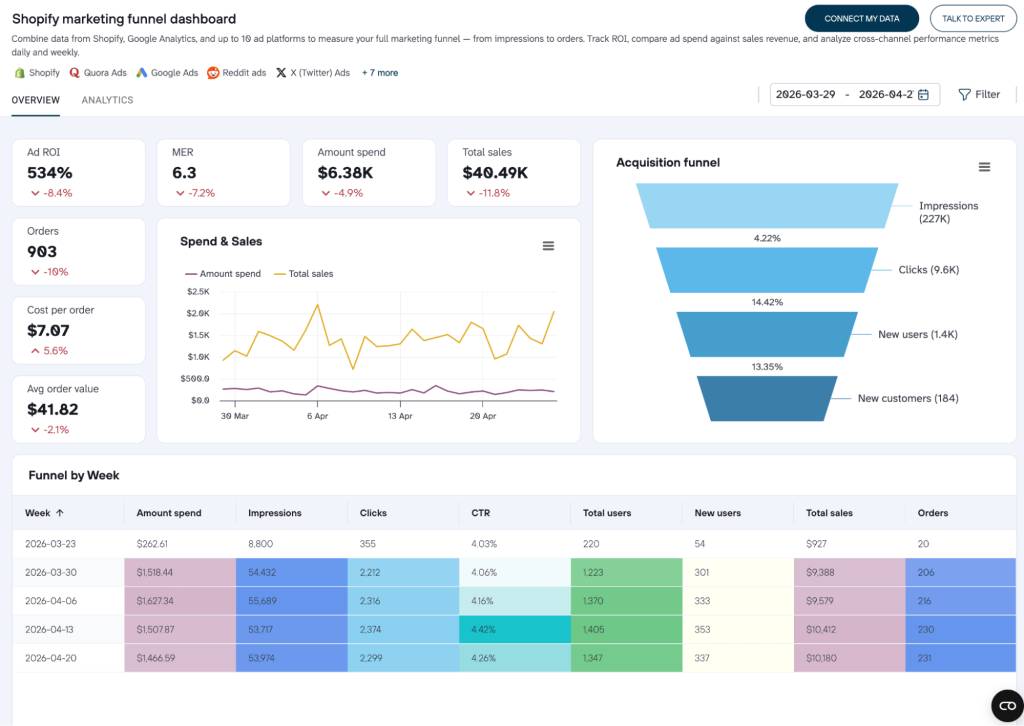Click the Funnel by Week heading
Viewport: 1024px width, 726px height.
pyautogui.click(x=74, y=475)
